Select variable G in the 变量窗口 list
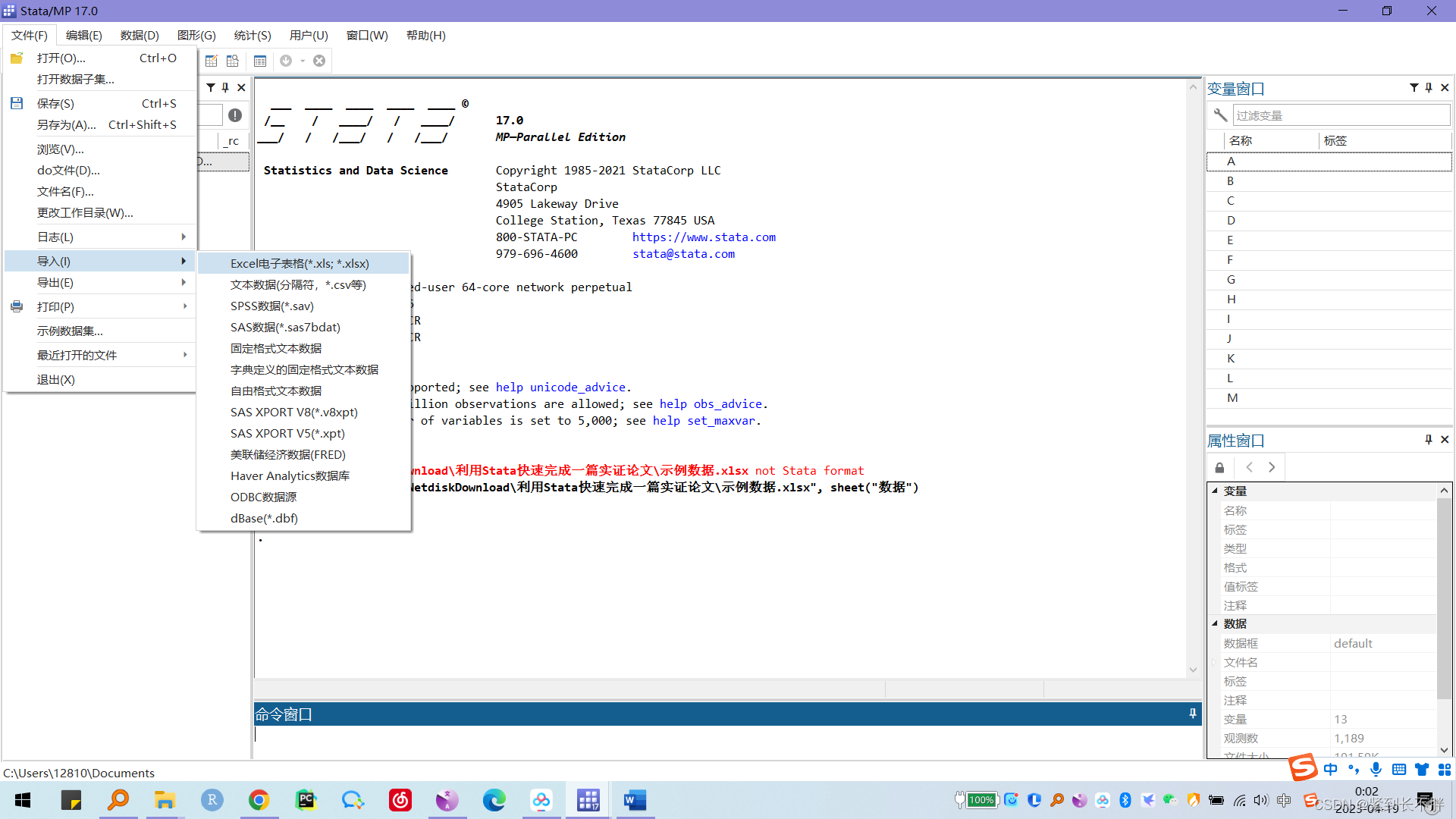 pos(1329,279)
